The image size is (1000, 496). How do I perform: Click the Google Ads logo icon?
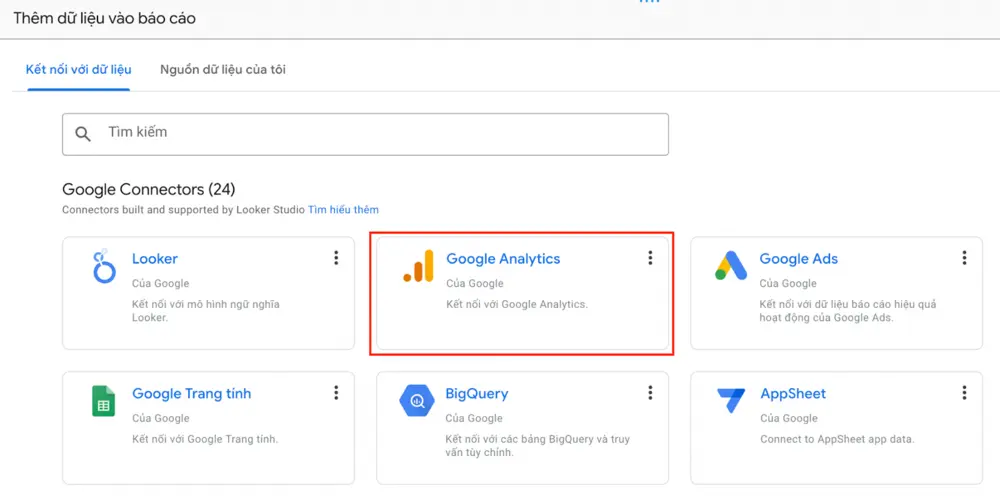731,266
